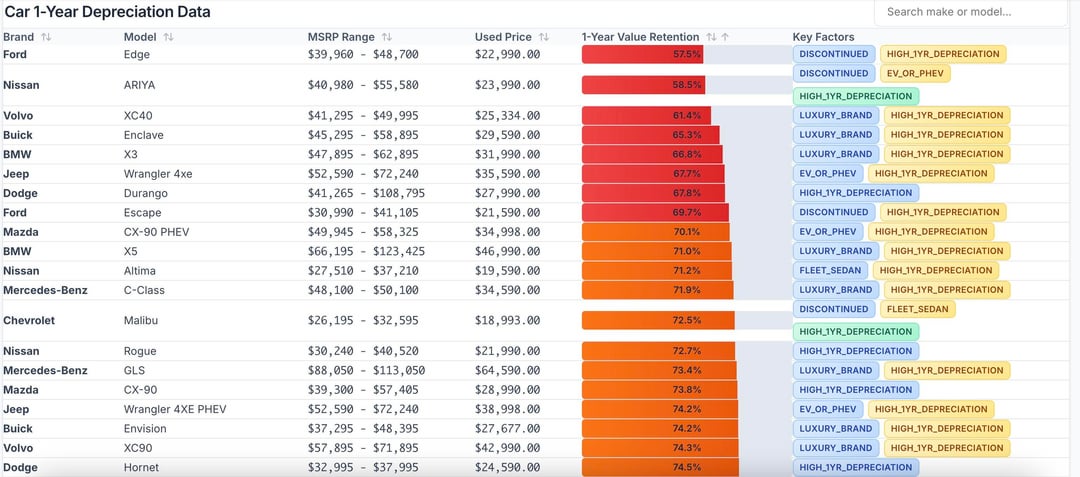Click the Mercedes-Benz GLS brand cell

pos(45,370)
